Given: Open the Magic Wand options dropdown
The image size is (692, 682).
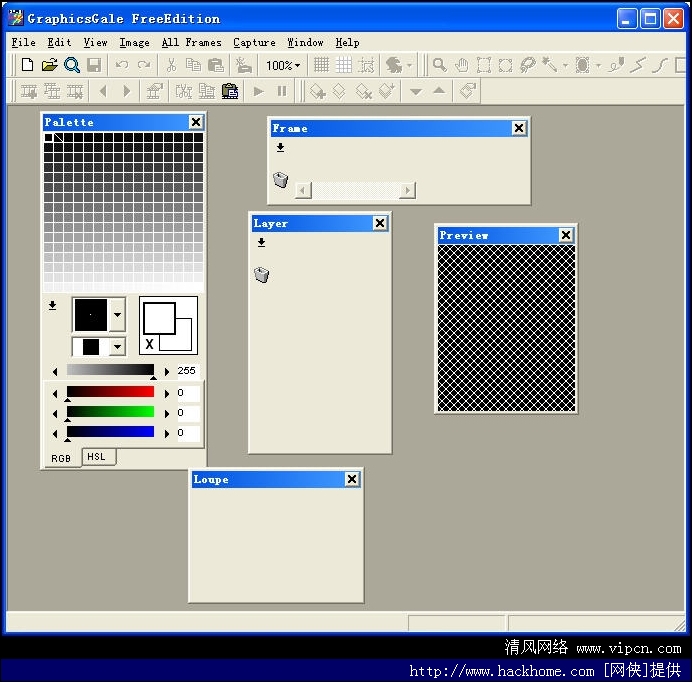Looking at the screenshot, I should click(565, 66).
